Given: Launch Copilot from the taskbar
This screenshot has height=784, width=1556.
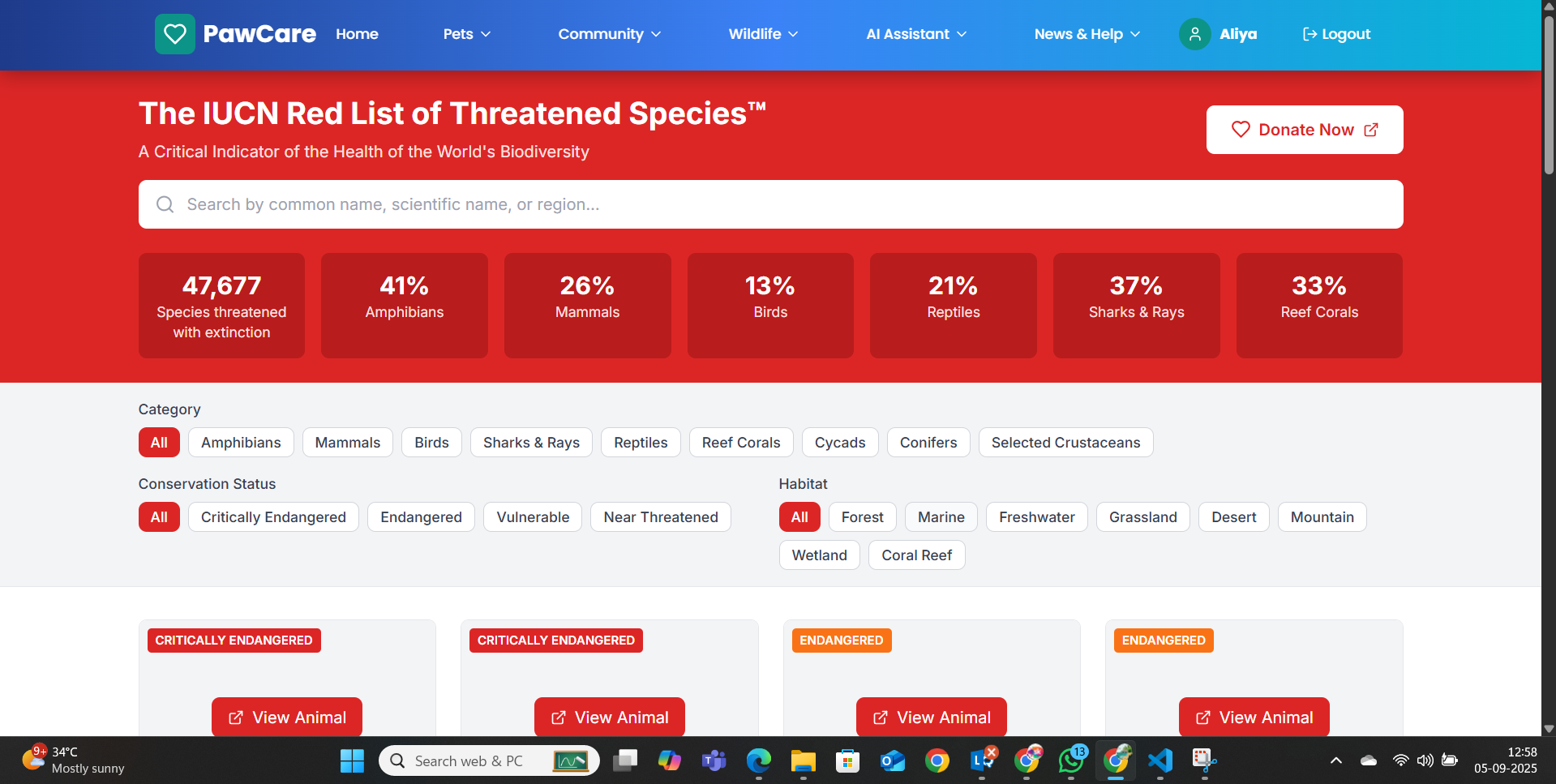Looking at the screenshot, I should (x=670, y=760).
